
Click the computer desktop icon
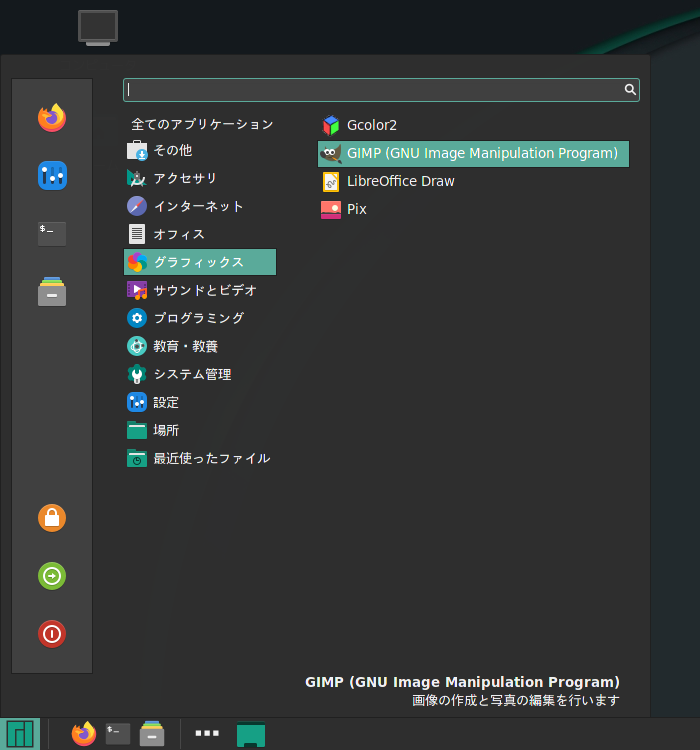click(x=98, y=28)
